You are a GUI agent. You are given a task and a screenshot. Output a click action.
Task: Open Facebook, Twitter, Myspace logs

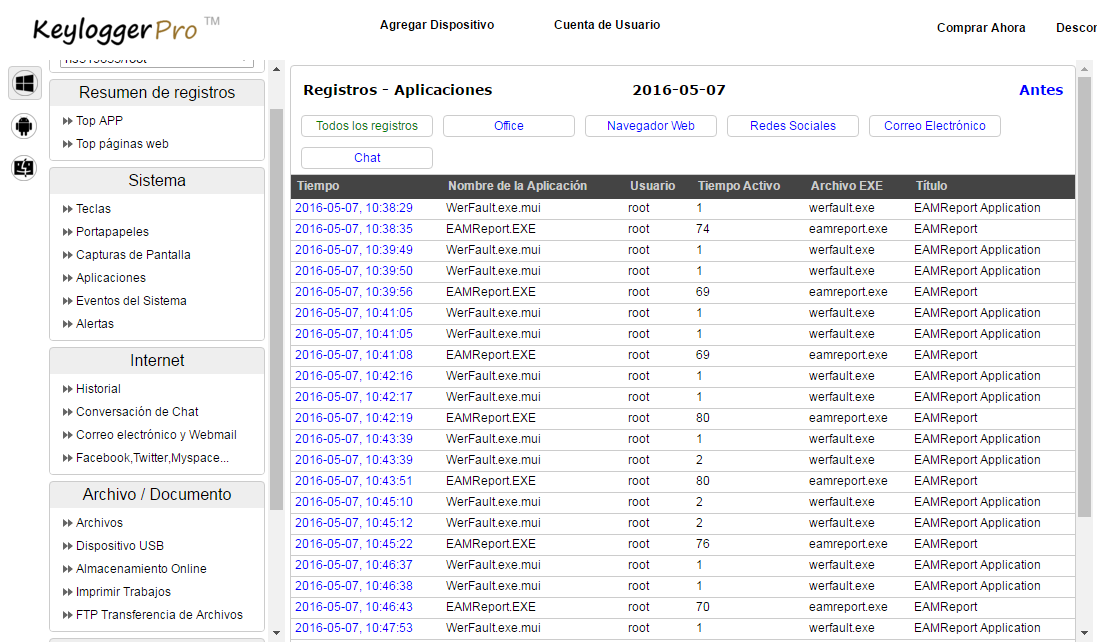point(152,459)
